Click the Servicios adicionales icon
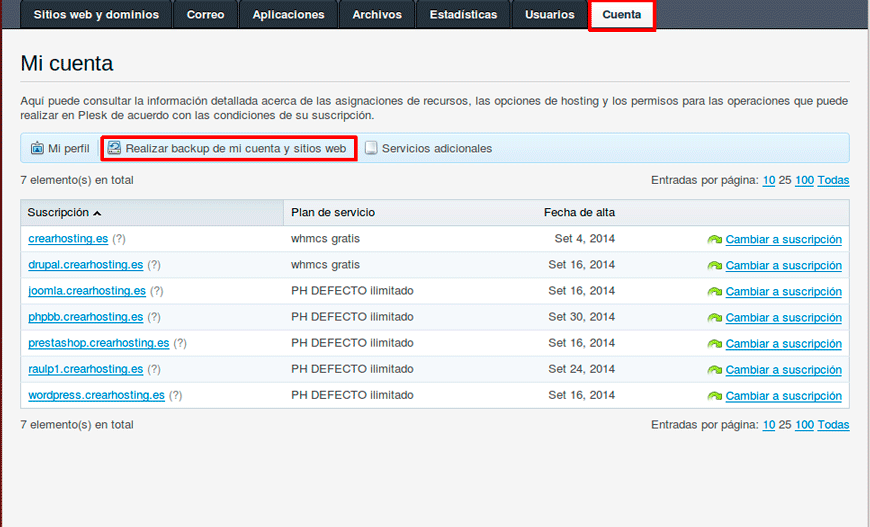The image size is (870, 527). pos(371,148)
